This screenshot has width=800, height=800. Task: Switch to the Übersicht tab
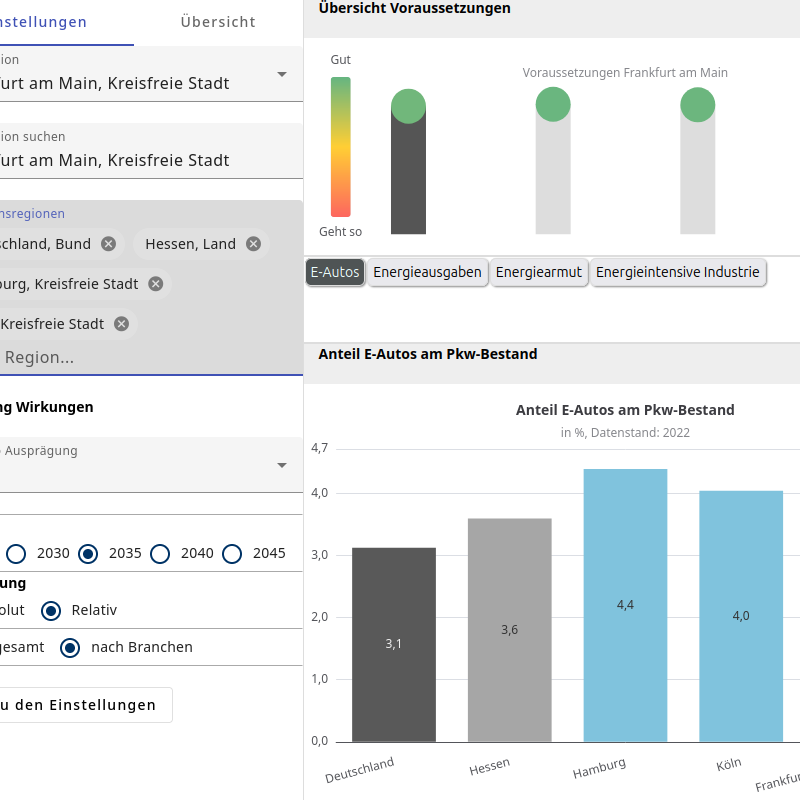click(218, 22)
